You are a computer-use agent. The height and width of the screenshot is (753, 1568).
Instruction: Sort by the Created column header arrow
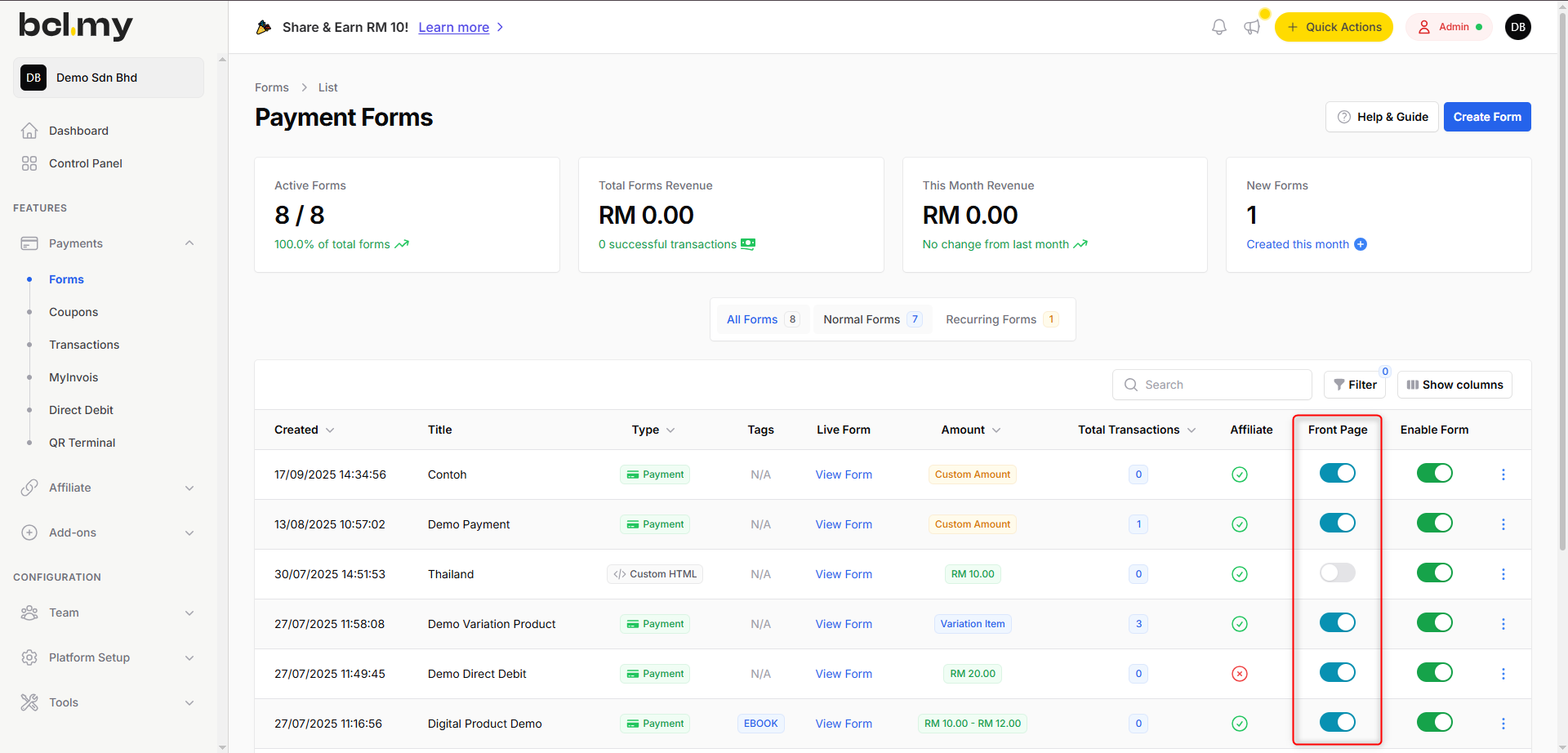(x=330, y=430)
